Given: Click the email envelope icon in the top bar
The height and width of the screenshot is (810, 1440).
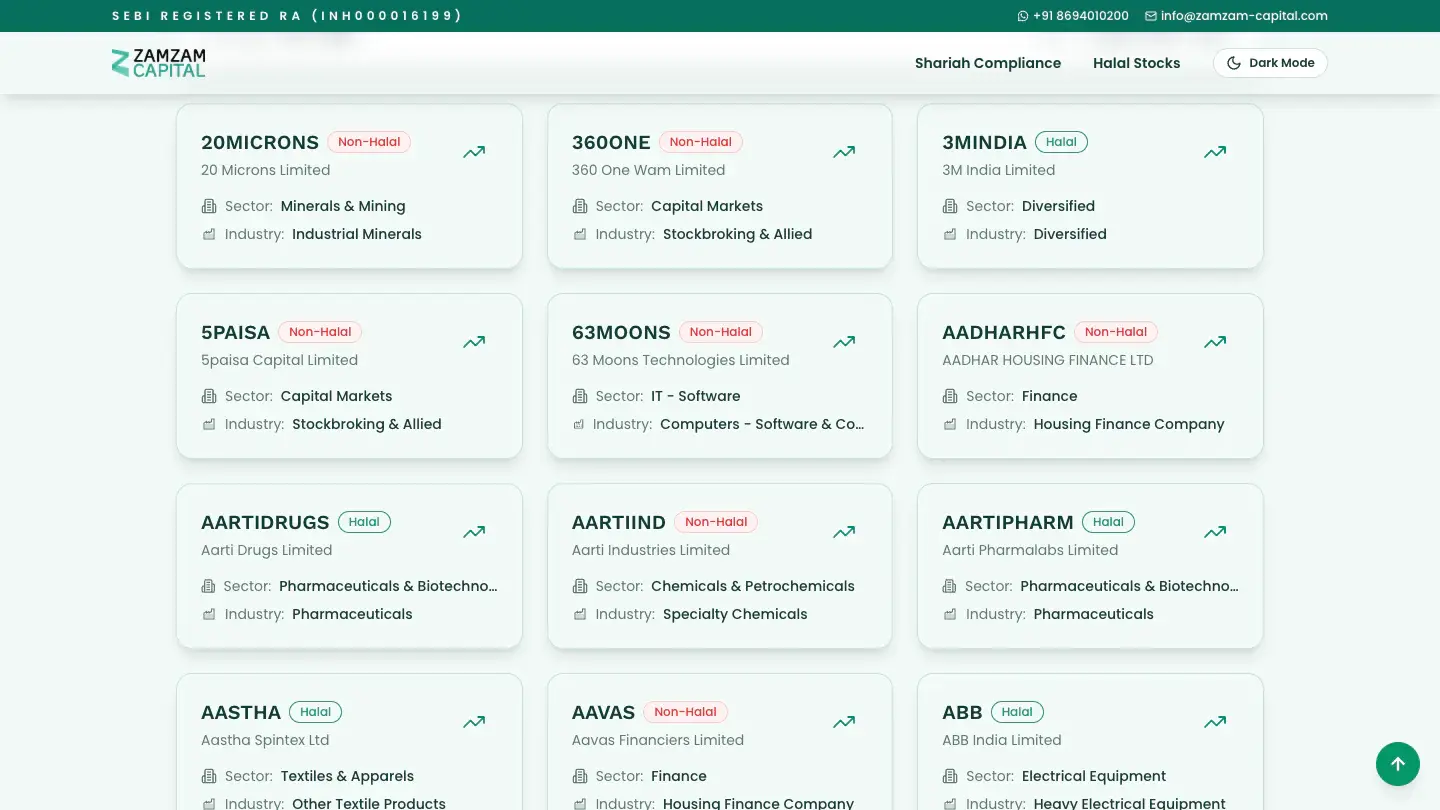Looking at the screenshot, I should click(x=1151, y=16).
